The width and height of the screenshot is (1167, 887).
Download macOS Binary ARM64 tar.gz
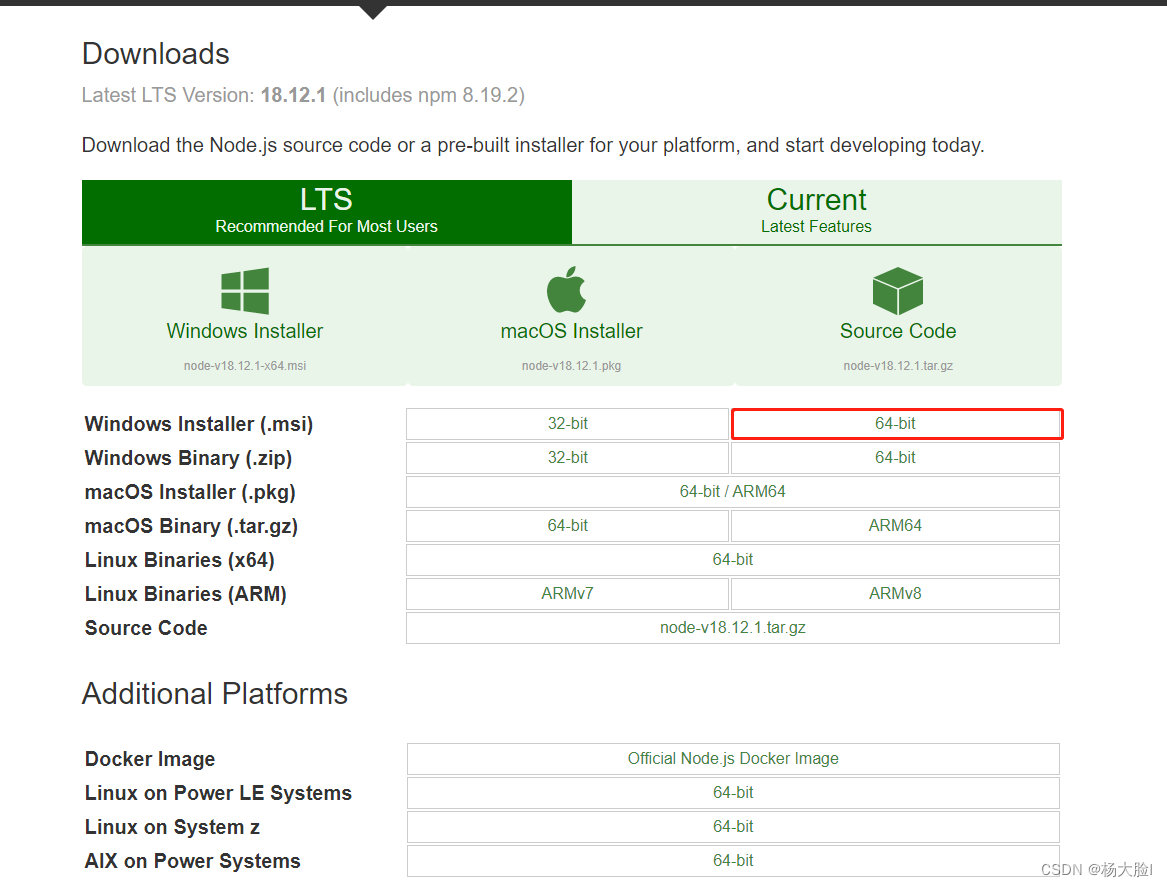(895, 525)
